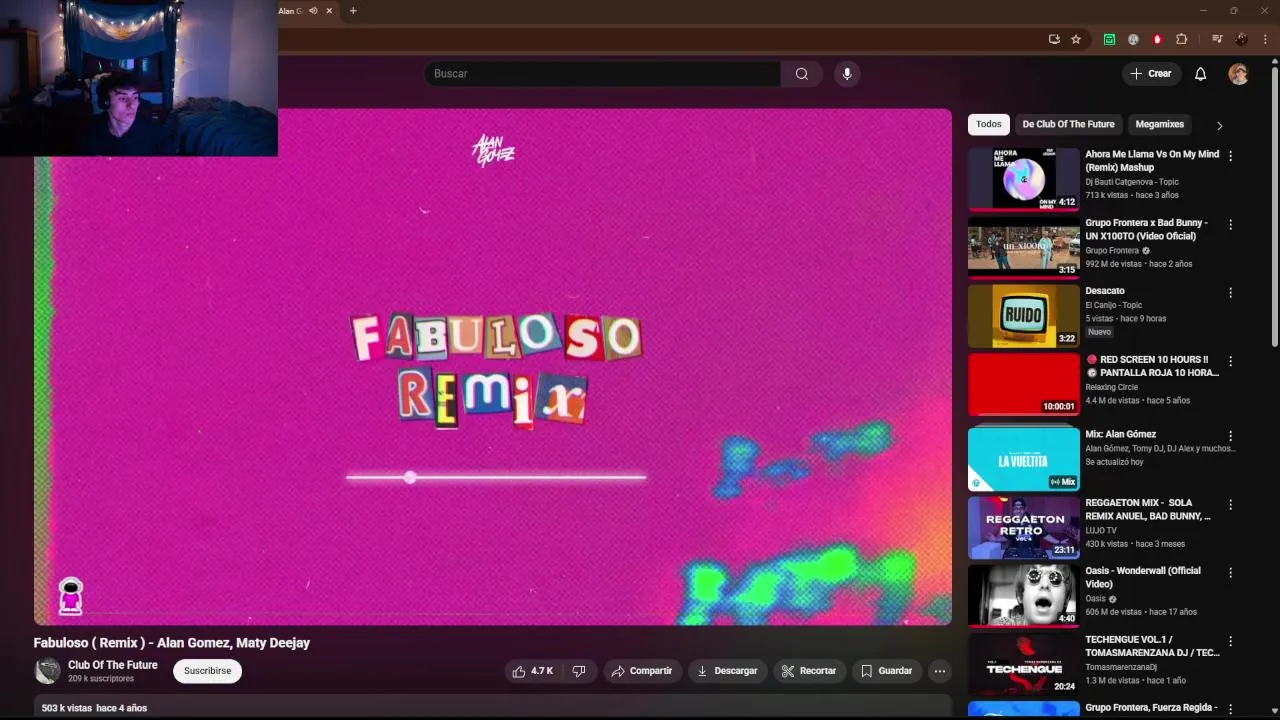Click the video player area
The width and height of the screenshot is (1280, 720).
[x=493, y=367]
